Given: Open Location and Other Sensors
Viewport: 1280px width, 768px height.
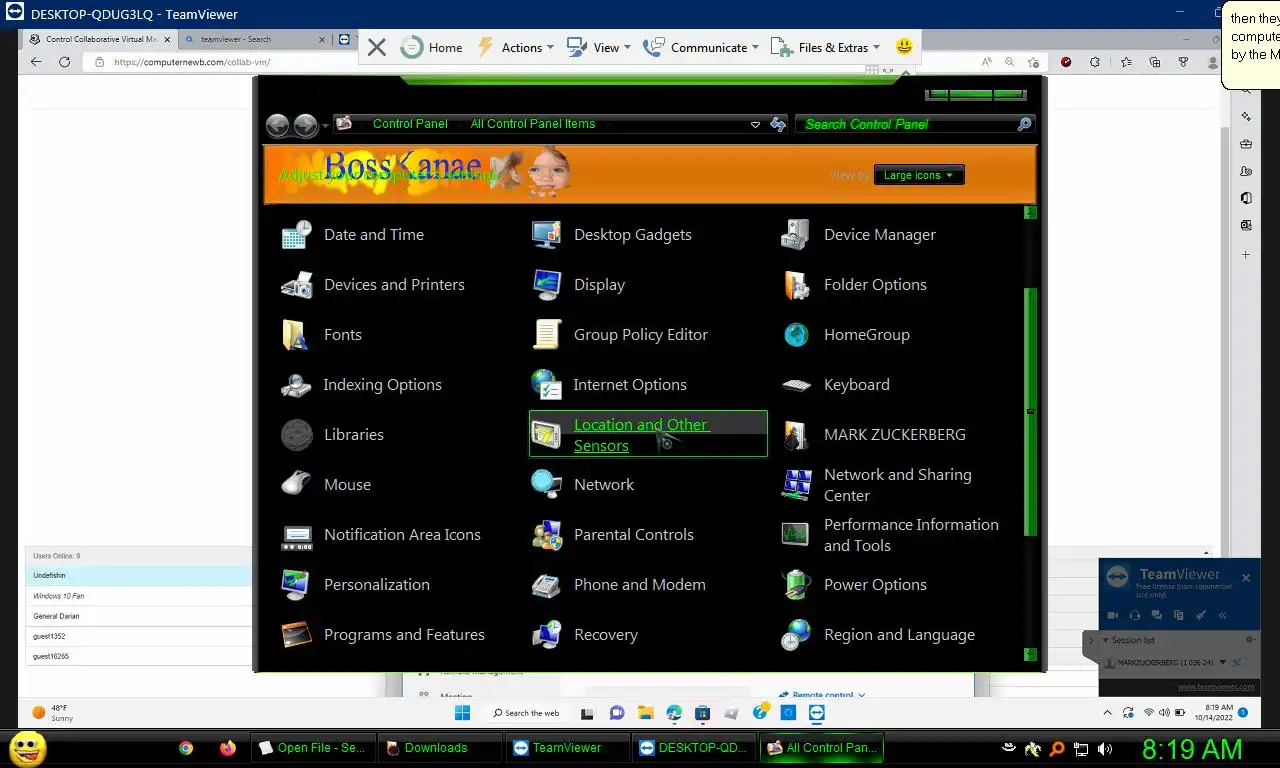Looking at the screenshot, I should click(648, 434).
